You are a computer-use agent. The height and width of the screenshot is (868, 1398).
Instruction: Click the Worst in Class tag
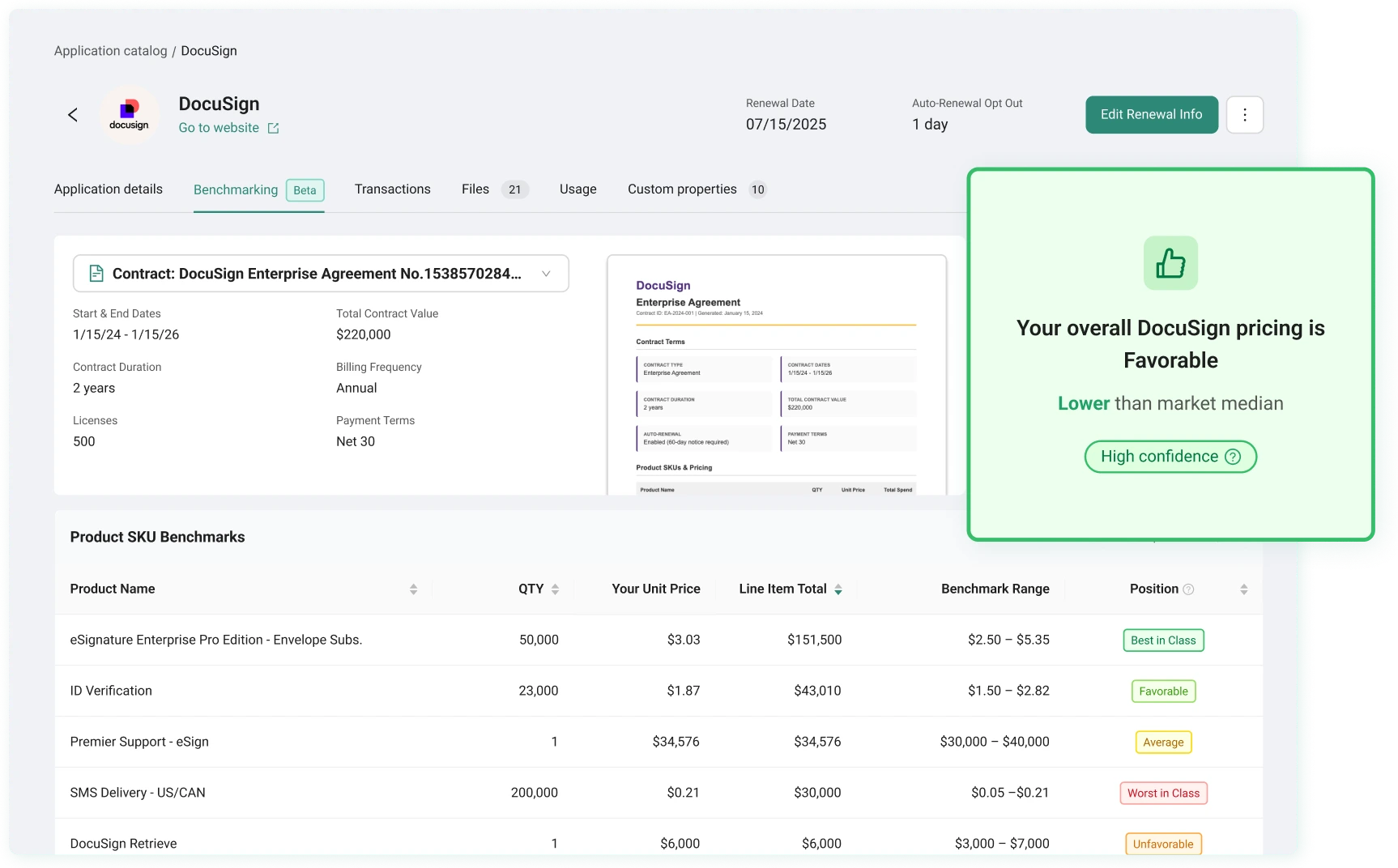(x=1163, y=794)
